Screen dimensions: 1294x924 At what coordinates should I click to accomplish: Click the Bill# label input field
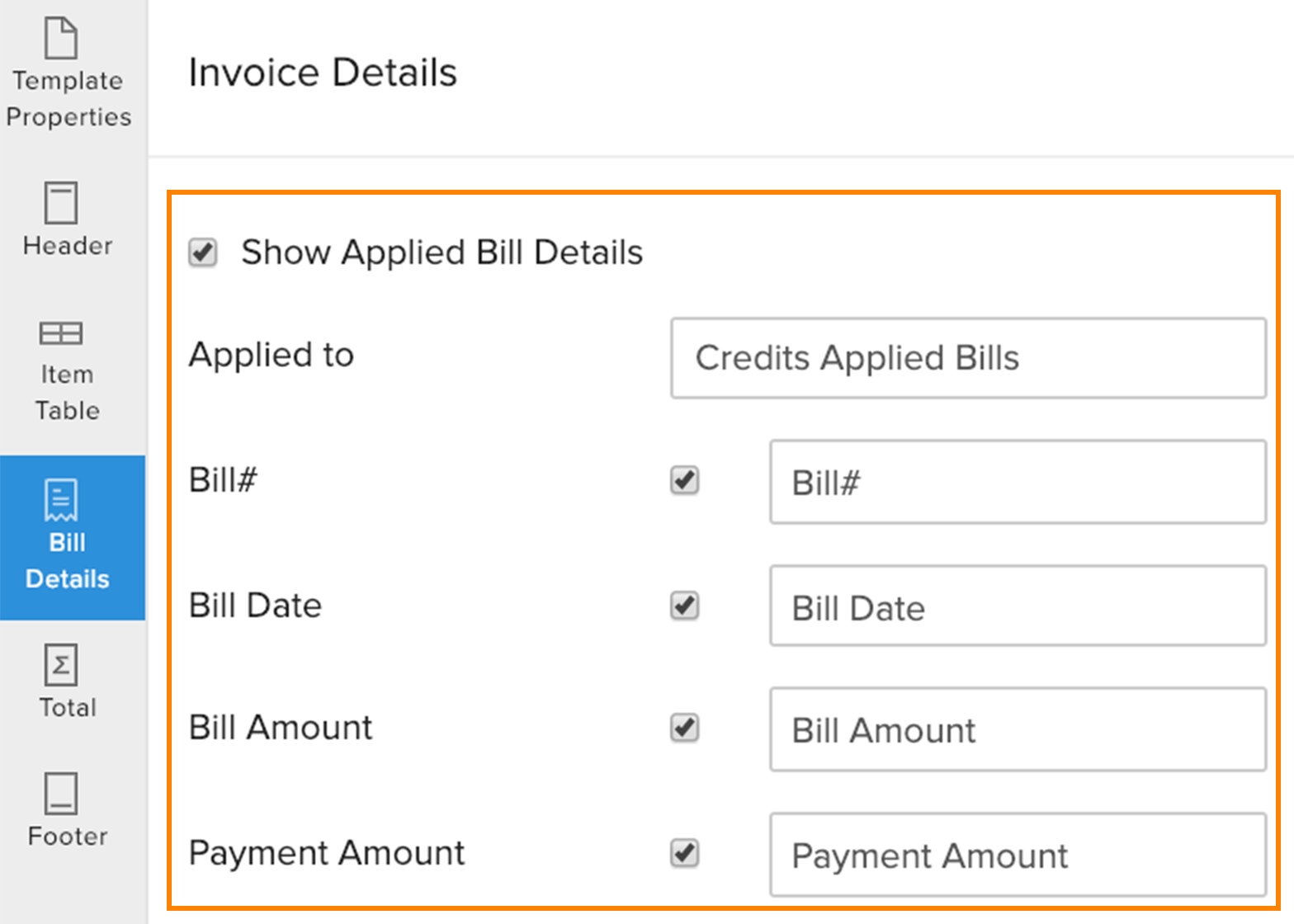[1017, 482]
